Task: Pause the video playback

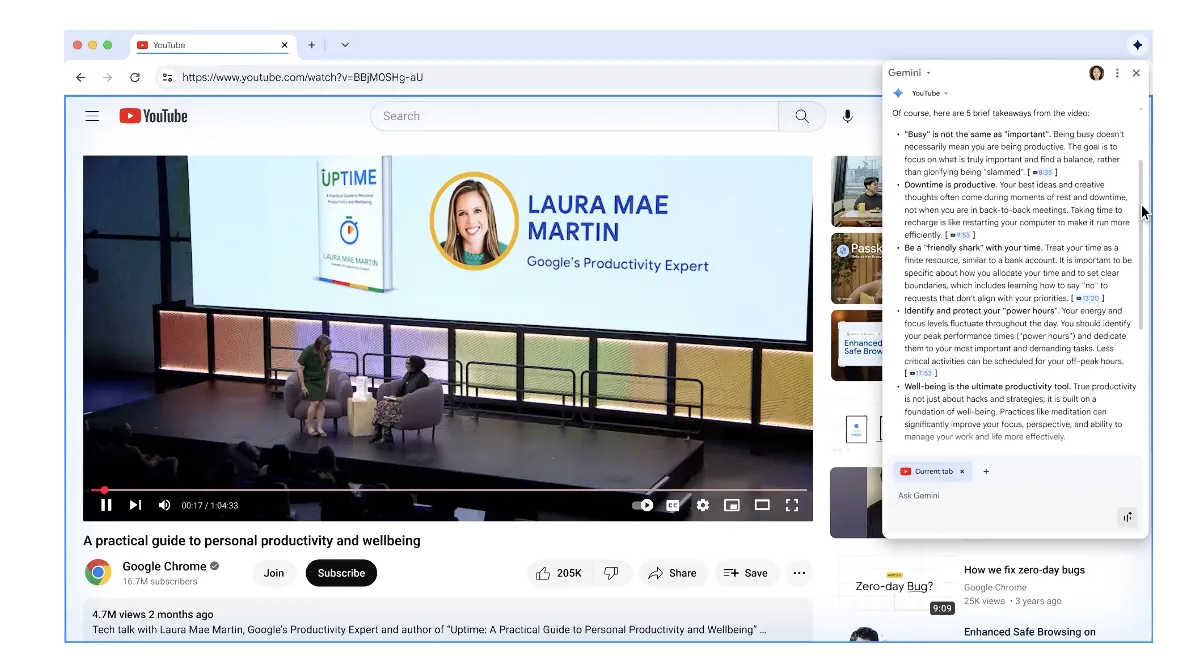Action: pyautogui.click(x=106, y=505)
